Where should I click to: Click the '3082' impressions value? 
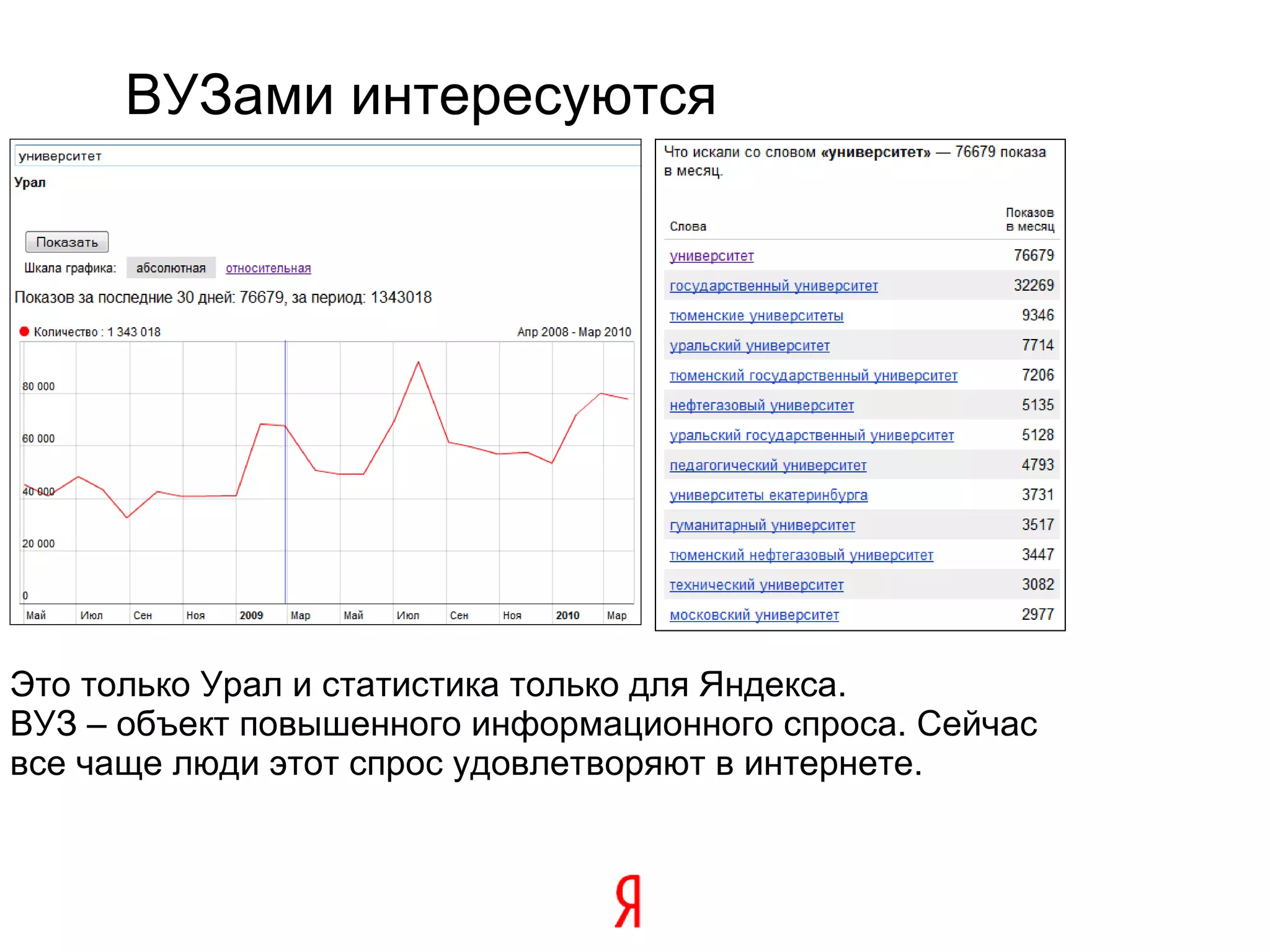[1038, 584]
